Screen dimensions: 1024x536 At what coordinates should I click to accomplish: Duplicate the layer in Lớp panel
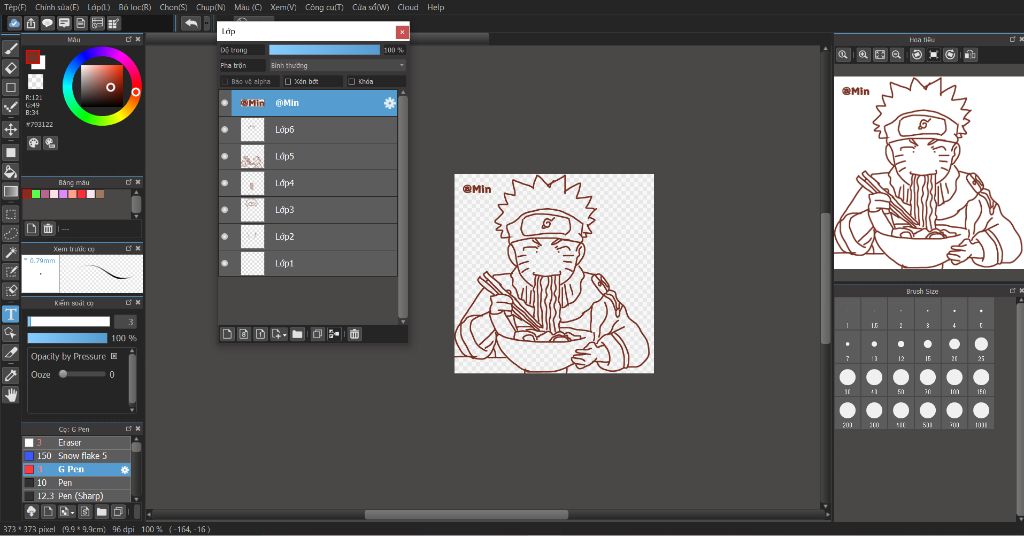tap(317, 334)
